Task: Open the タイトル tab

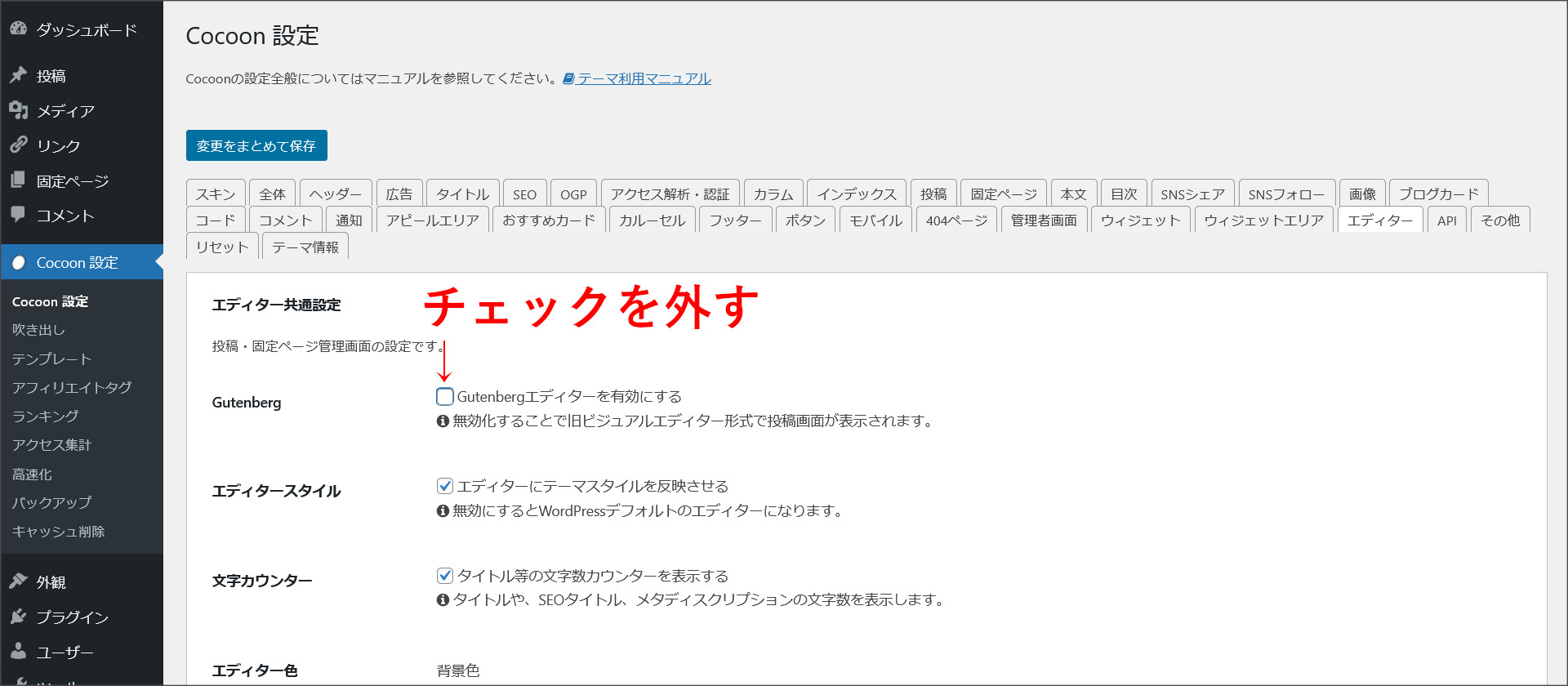Action: click(462, 194)
